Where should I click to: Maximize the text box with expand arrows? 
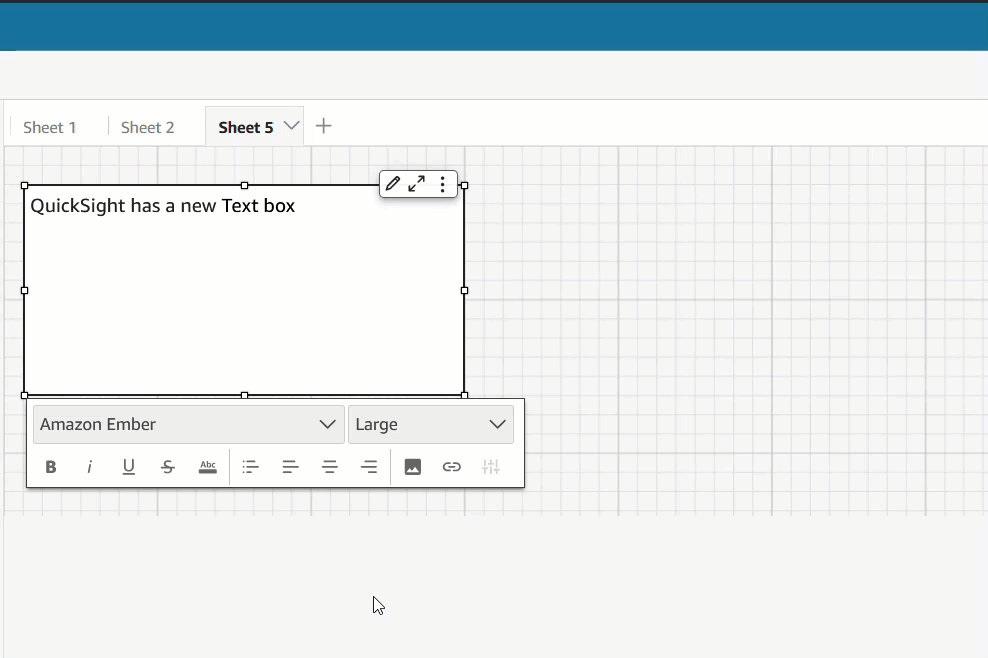[x=416, y=183]
